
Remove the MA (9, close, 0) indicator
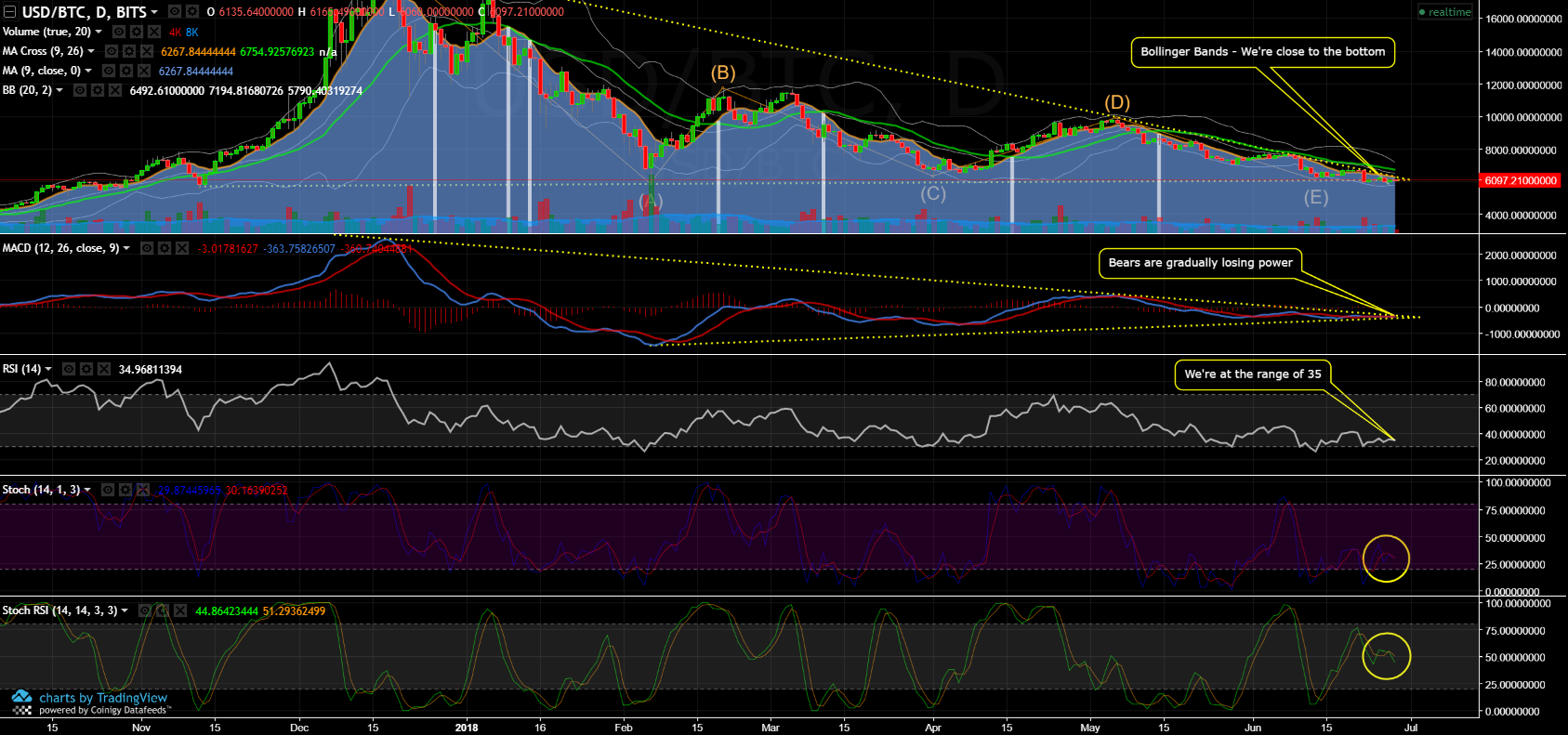coord(144,71)
